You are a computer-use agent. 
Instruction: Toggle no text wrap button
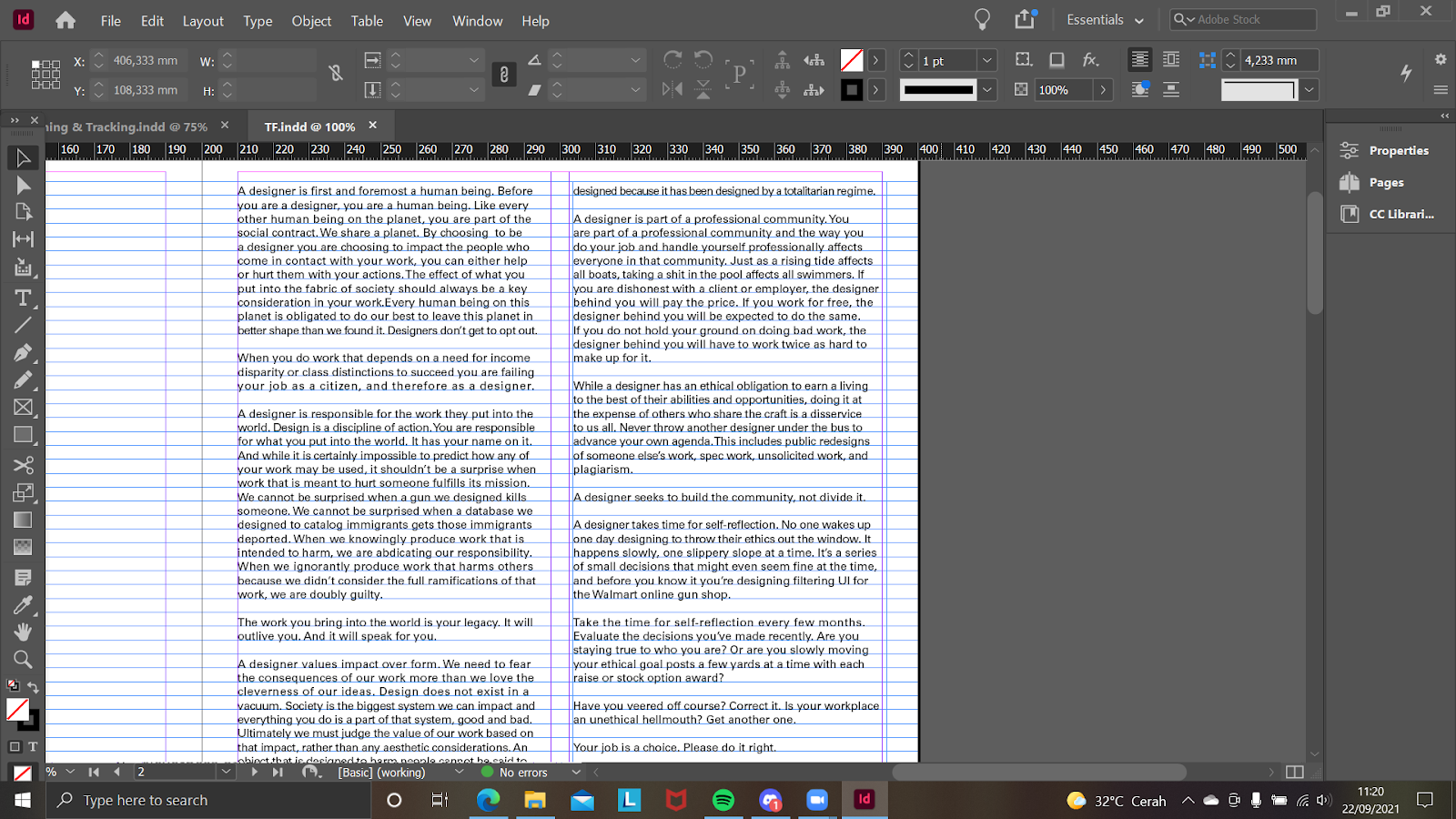click(x=1139, y=59)
